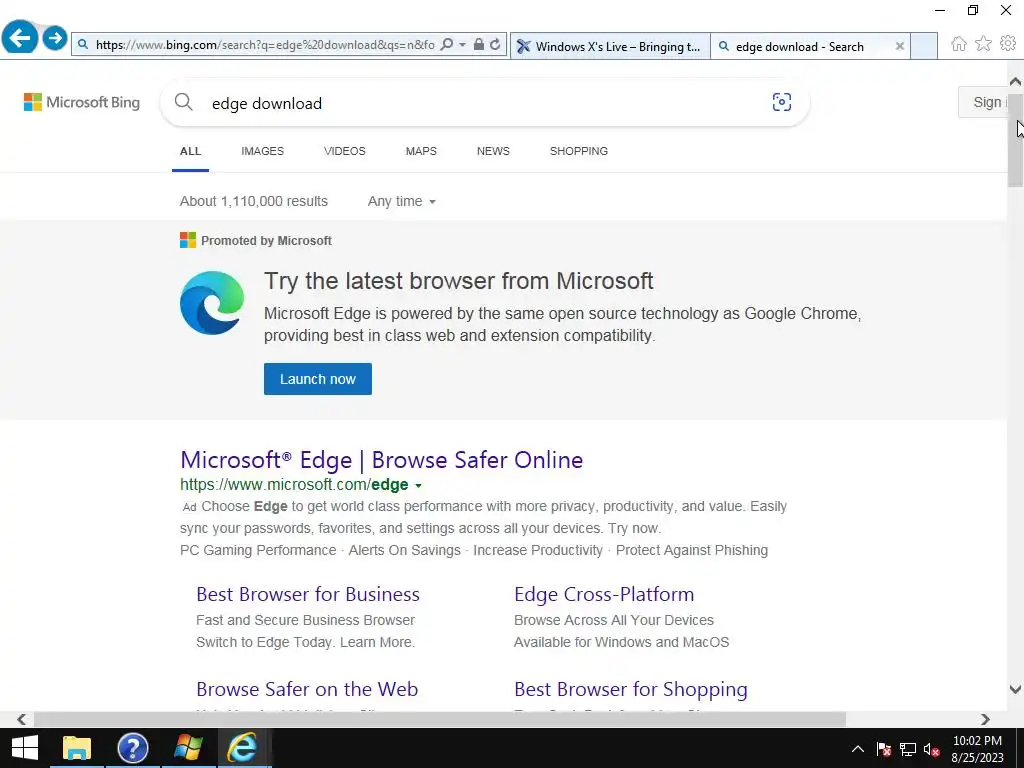View the security lock icon in the address bar

[479, 45]
